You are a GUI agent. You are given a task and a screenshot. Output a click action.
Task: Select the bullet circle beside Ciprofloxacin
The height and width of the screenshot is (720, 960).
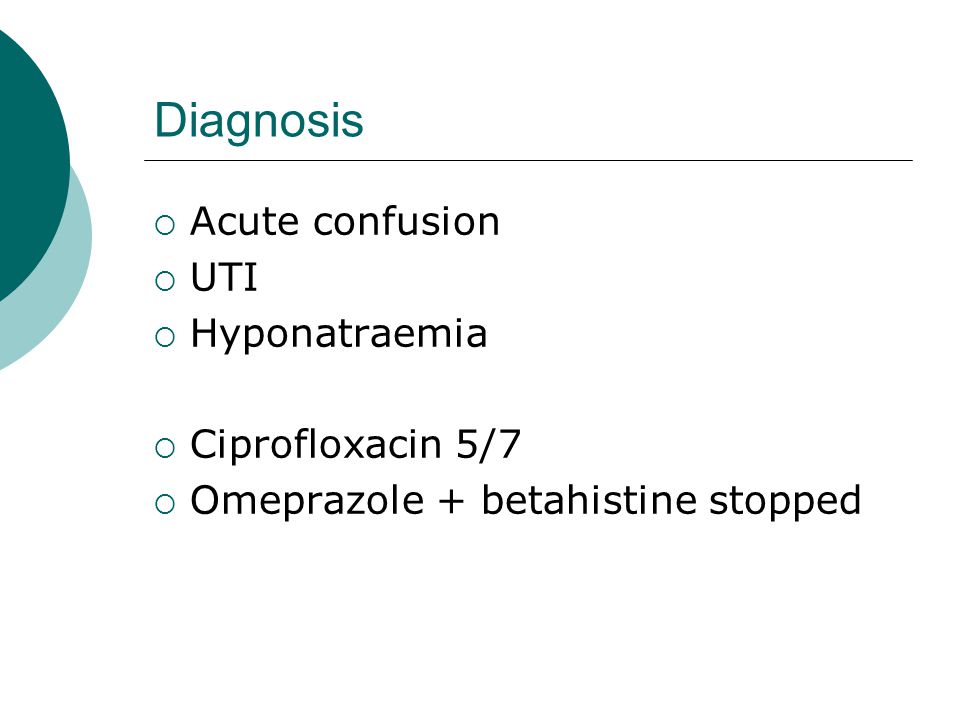click(165, 448)
